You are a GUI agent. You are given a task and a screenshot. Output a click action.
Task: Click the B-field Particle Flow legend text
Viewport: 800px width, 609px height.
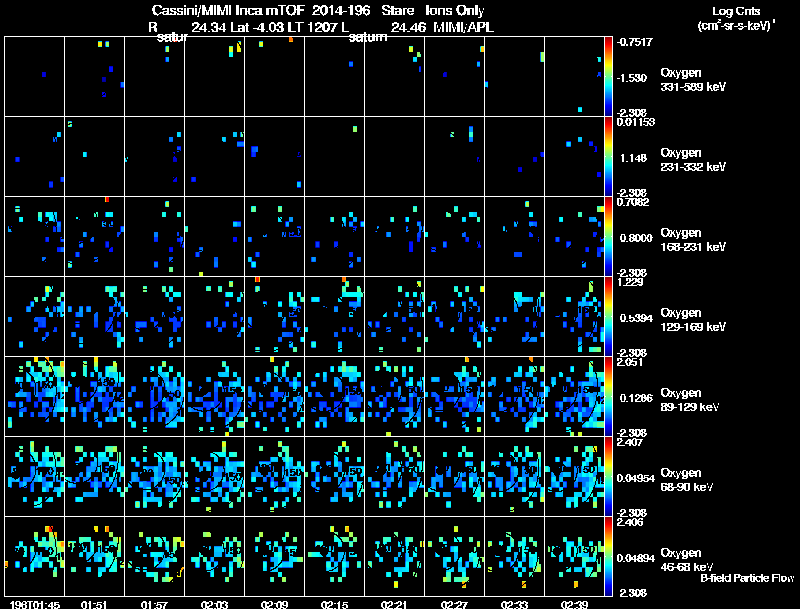746,578
